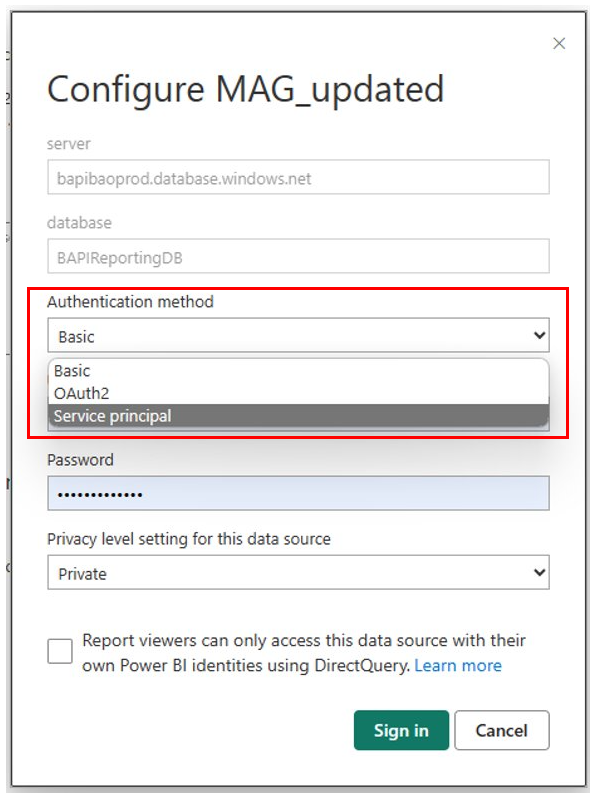Click the server field showing bapibaoprod.database.windows.net
This screenshot has height=804, width=596.
pos(298,177)
